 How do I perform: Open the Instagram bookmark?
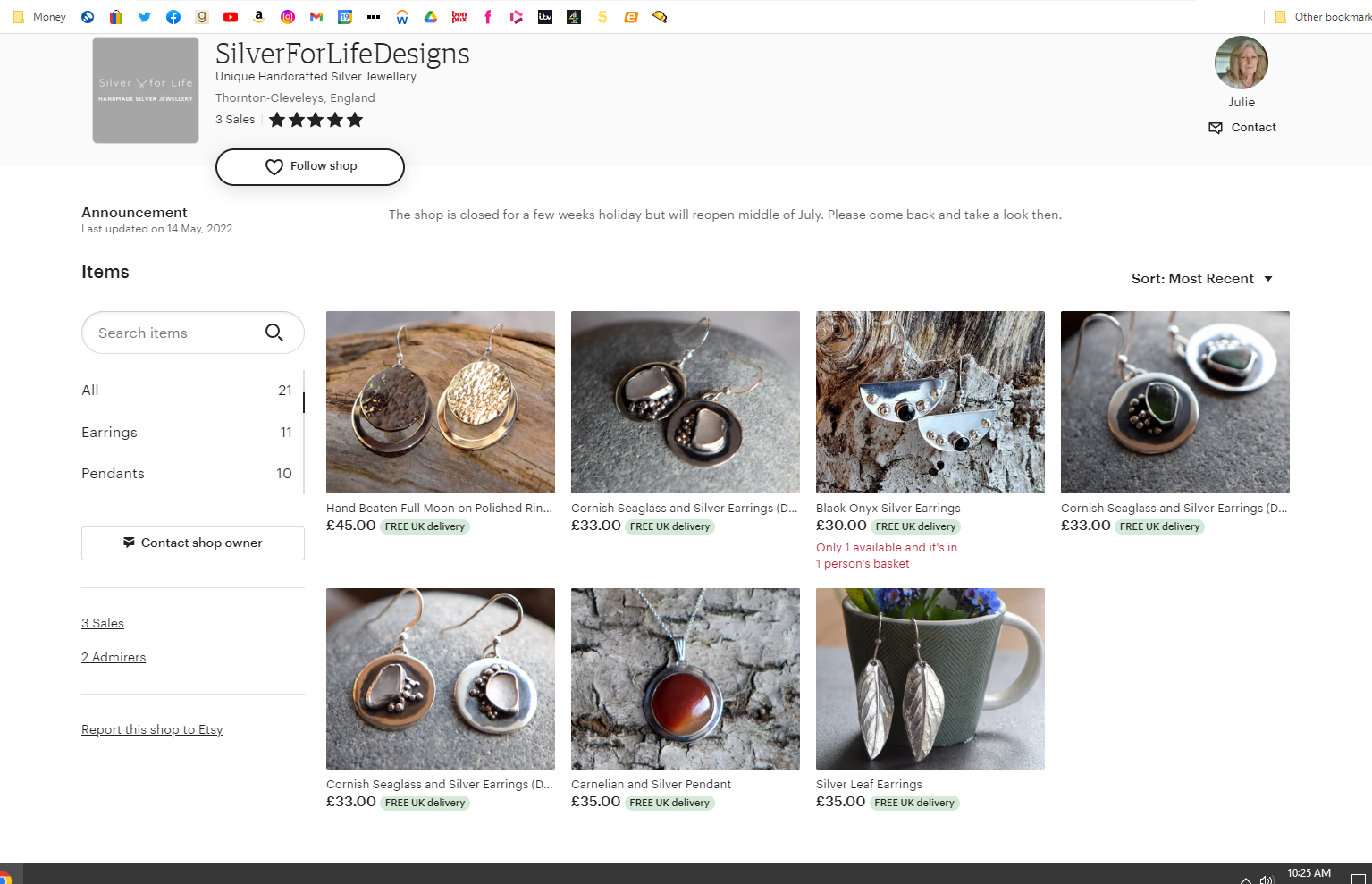[288, 17]
